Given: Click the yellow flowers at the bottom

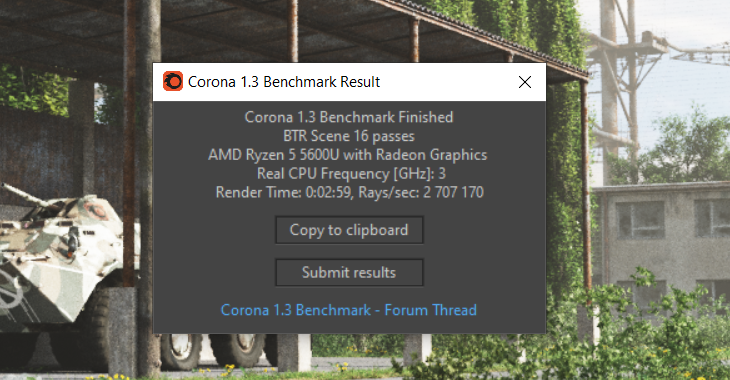Looking at the screenshot, I should point(227,370).
